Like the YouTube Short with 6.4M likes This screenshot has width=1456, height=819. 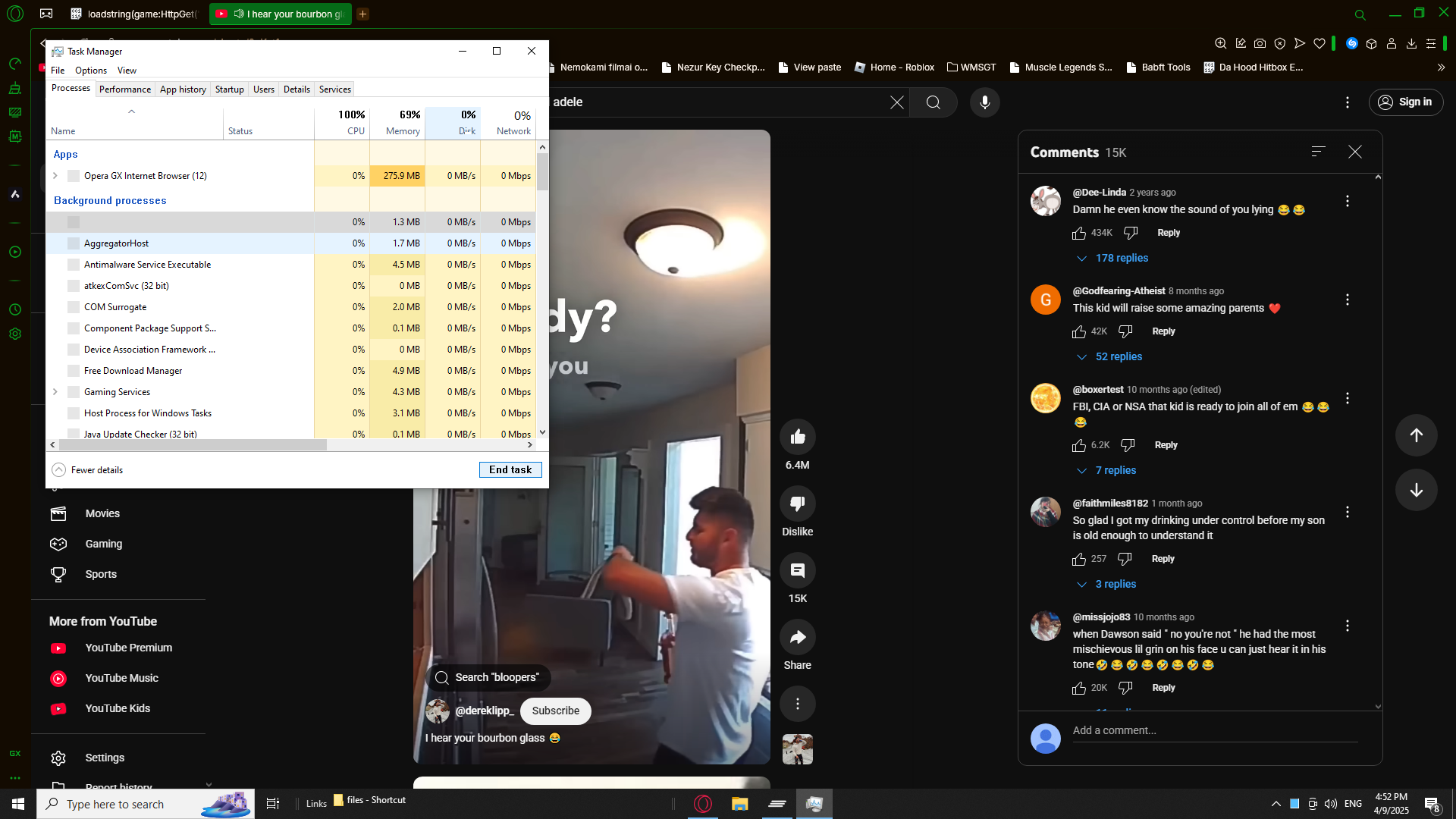pyautogui.click(x=797, y=437)
